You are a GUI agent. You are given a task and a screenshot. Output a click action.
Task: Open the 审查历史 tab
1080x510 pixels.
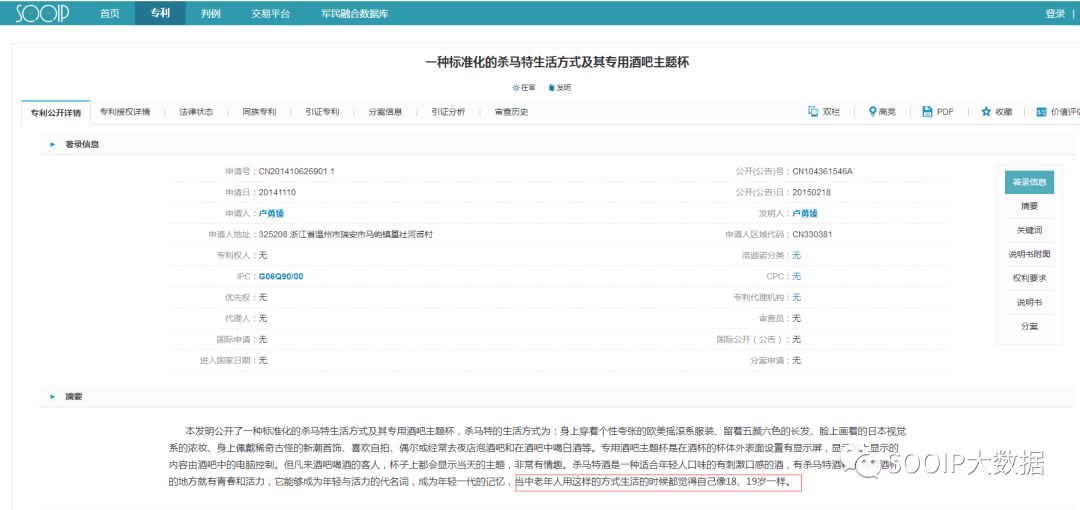coord(511,112)
